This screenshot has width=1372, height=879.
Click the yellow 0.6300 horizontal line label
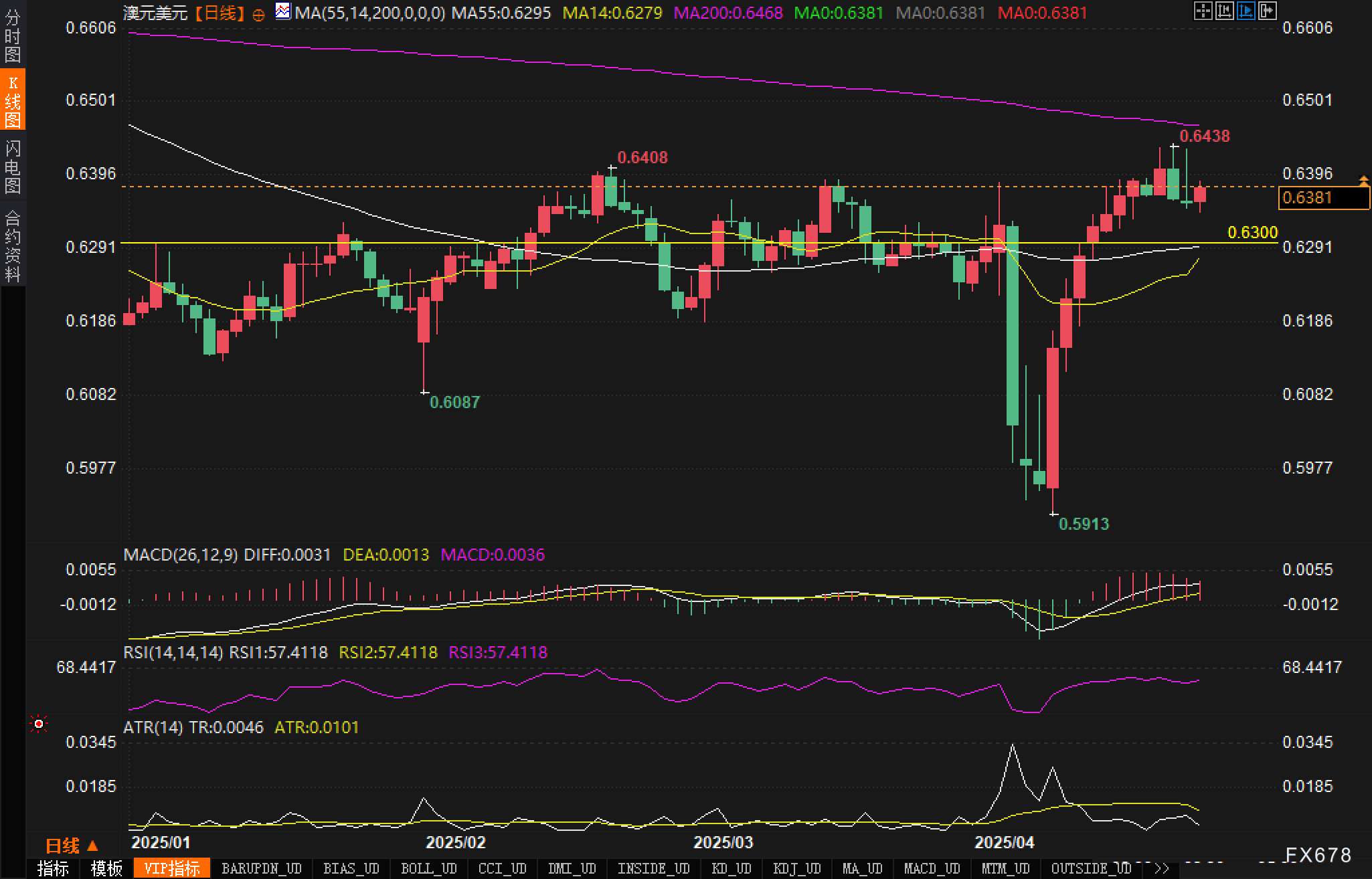(1252, 233)
